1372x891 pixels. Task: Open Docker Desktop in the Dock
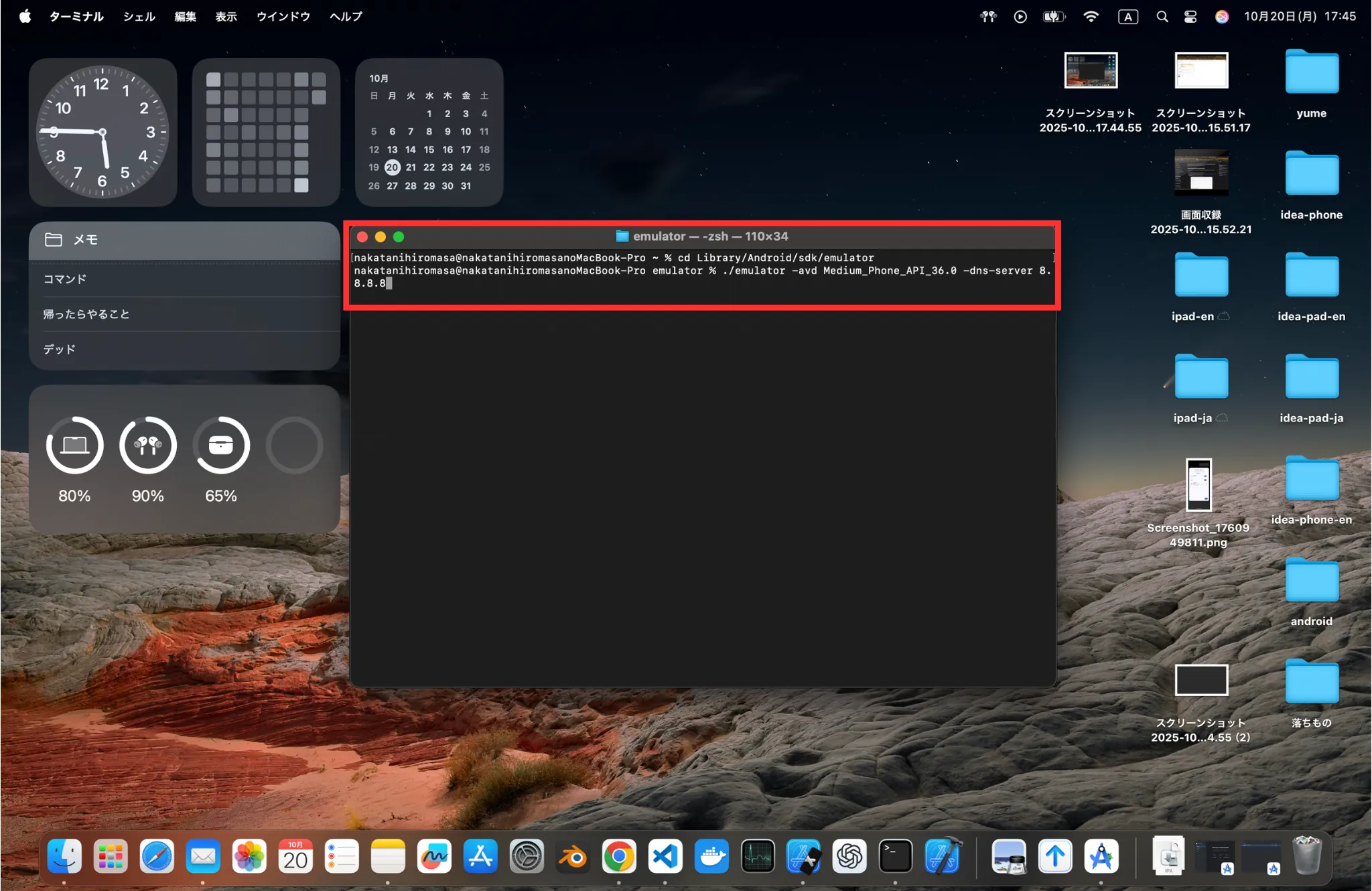711,857
